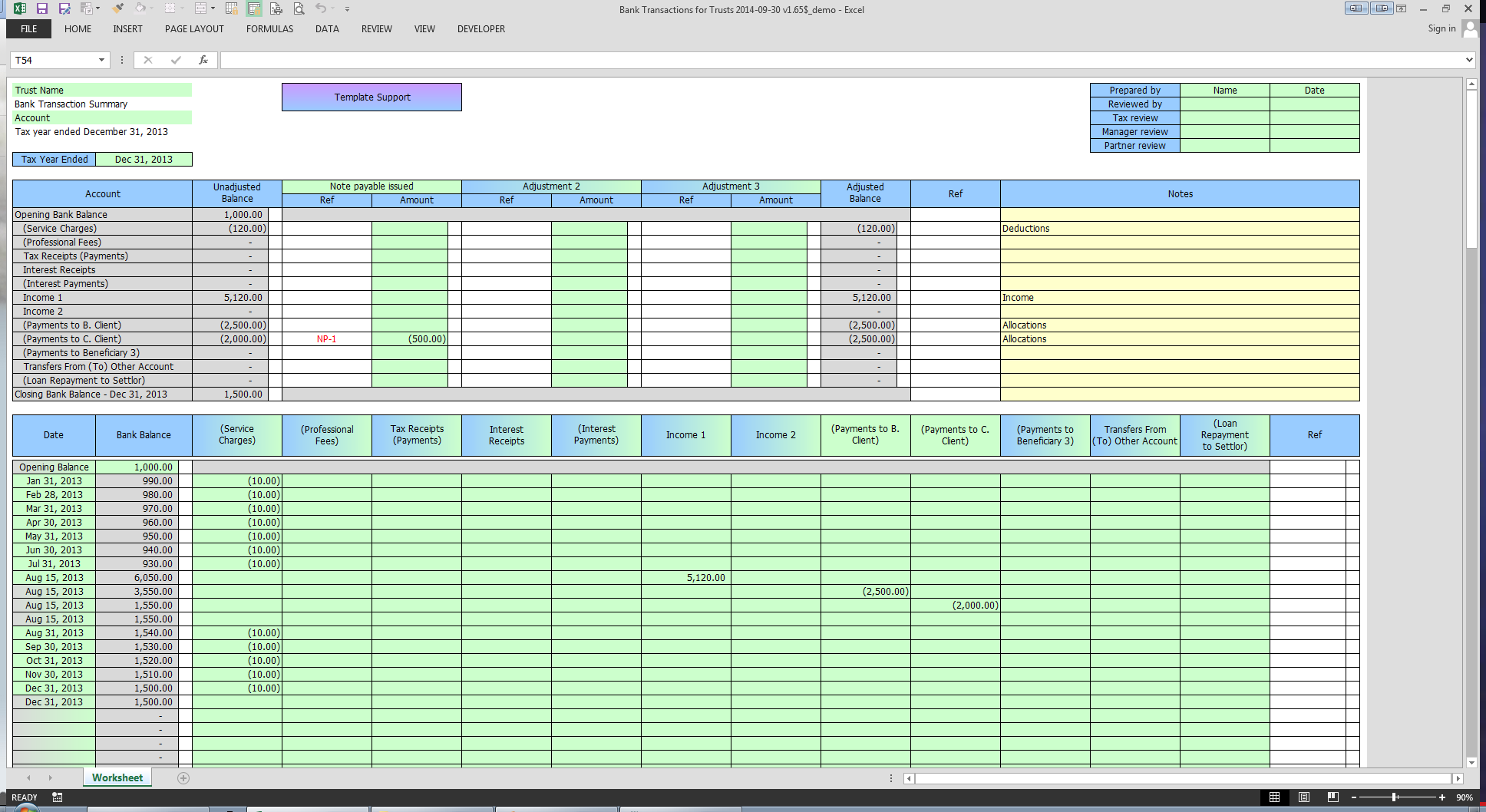
Task: Click the second blue window-arrange icon in title bar
Action: point(1382,8)
